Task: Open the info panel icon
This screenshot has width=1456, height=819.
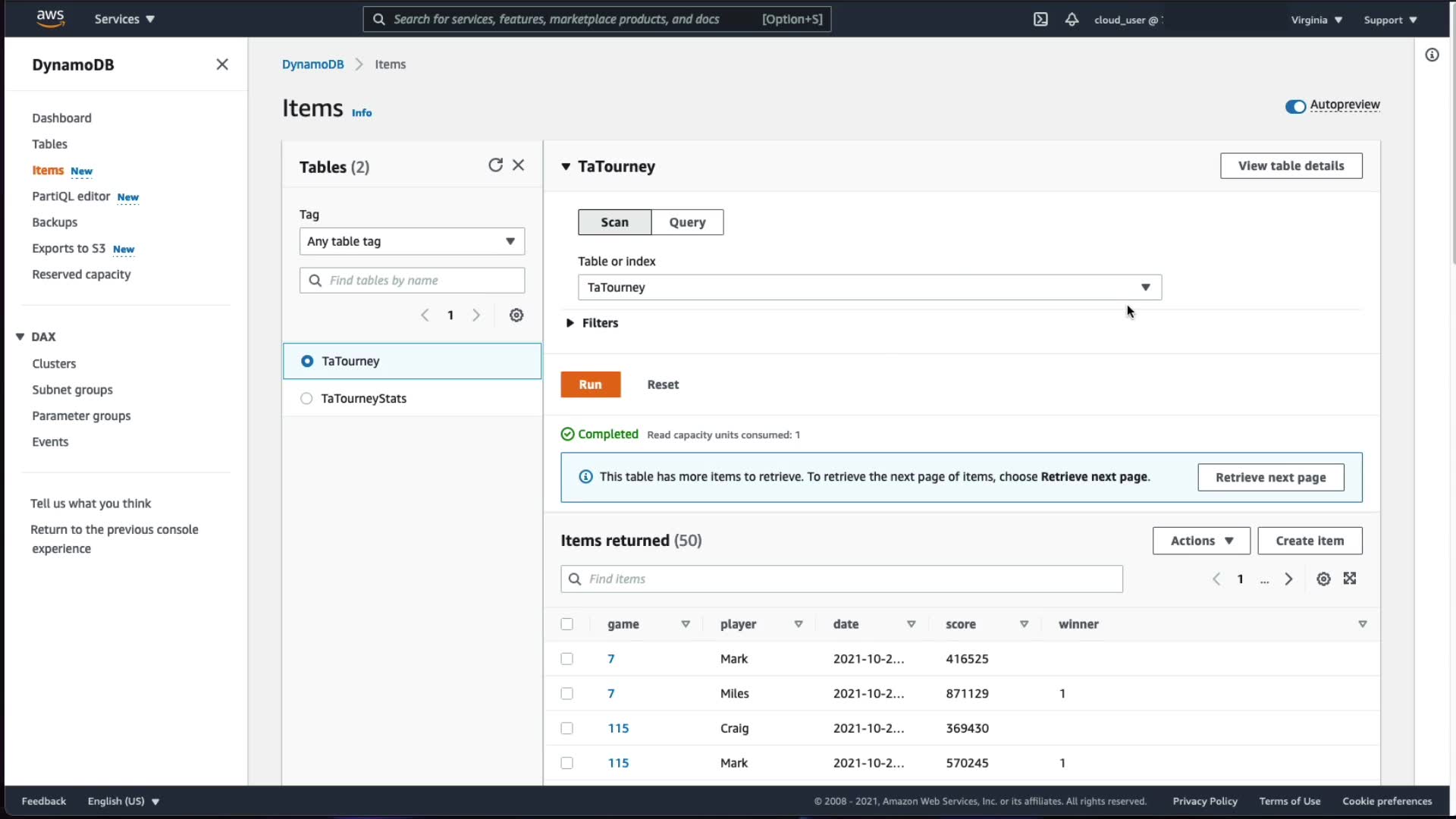Action: pos(1432,55)
